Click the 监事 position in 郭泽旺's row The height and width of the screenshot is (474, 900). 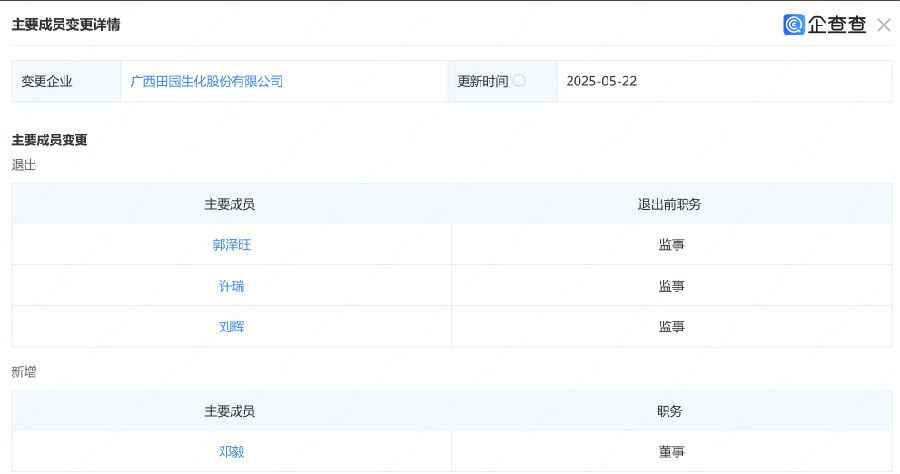672,245
